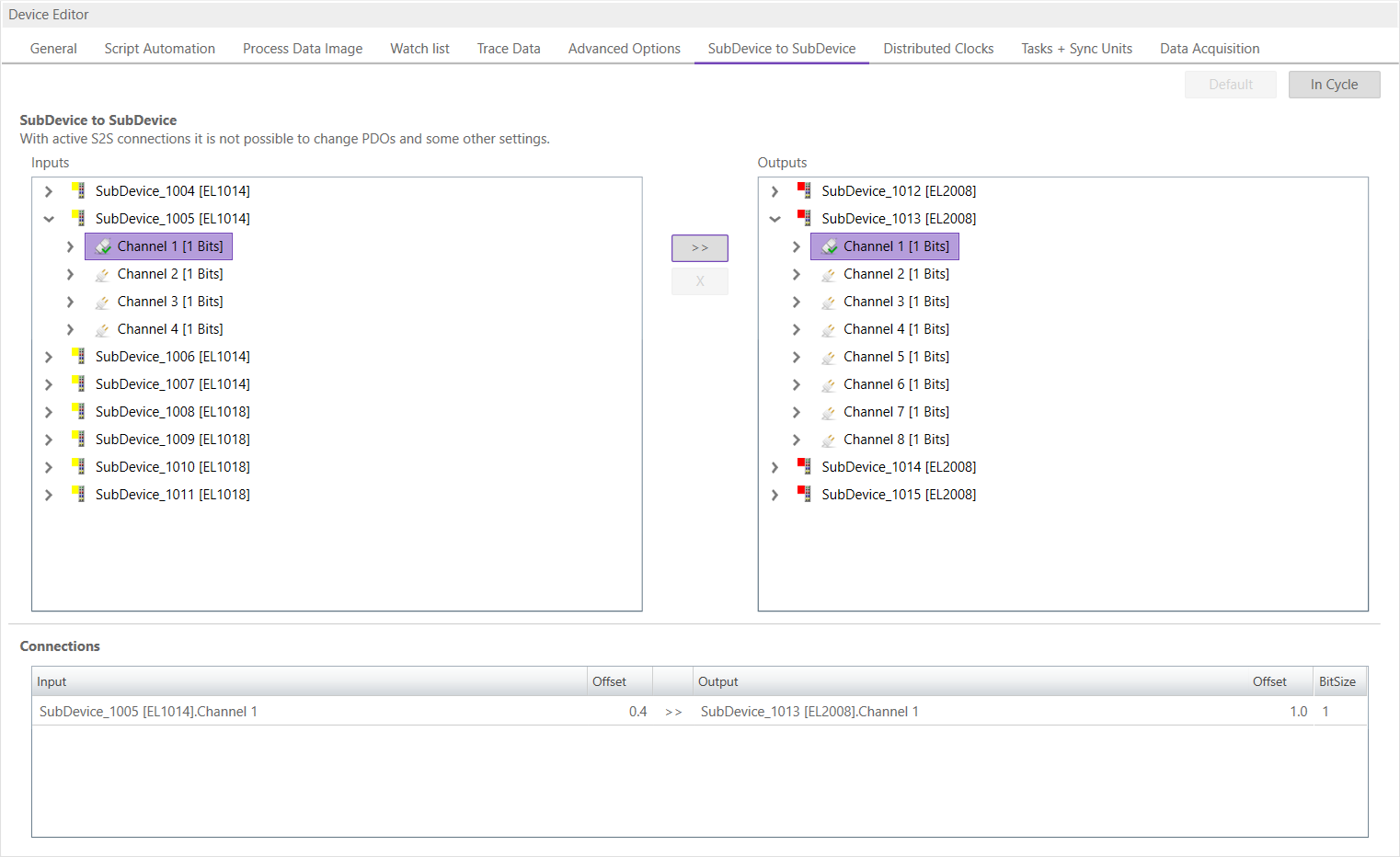Image resolution: width=1400 pixels, height=857 pixels.
Task: Click the yellow icon of SubDevice_1004 input
Action: click(x=79, y=191)
